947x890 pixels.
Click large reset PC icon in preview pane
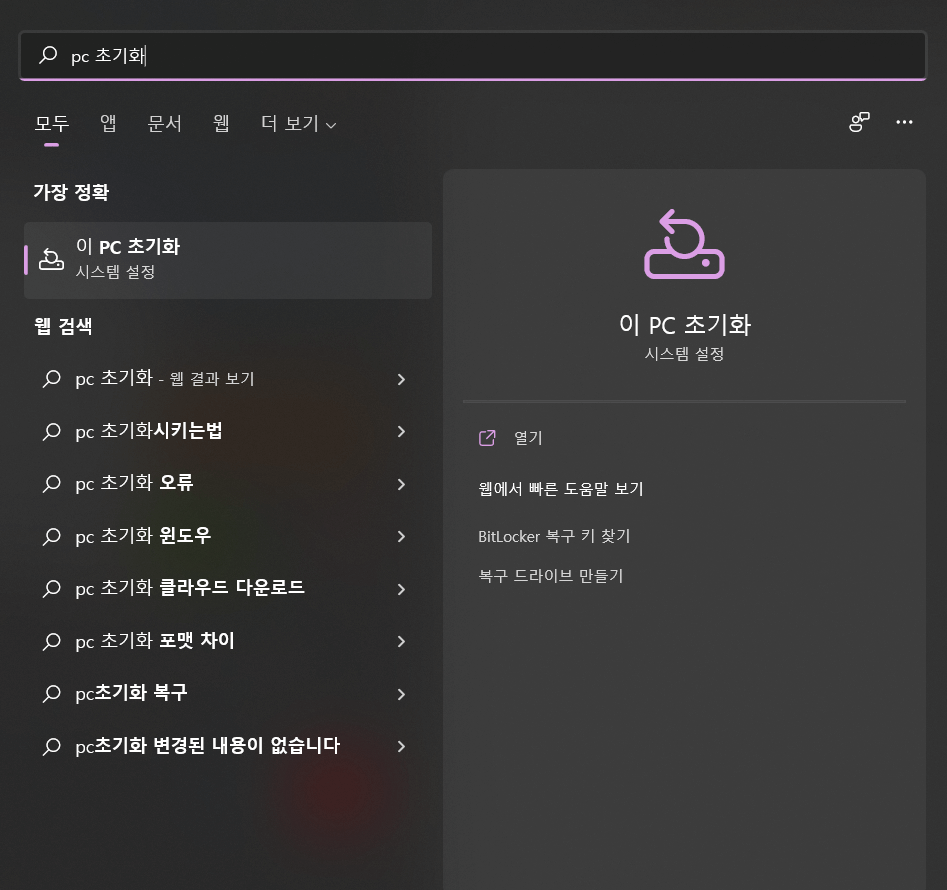tap(684, 244)
